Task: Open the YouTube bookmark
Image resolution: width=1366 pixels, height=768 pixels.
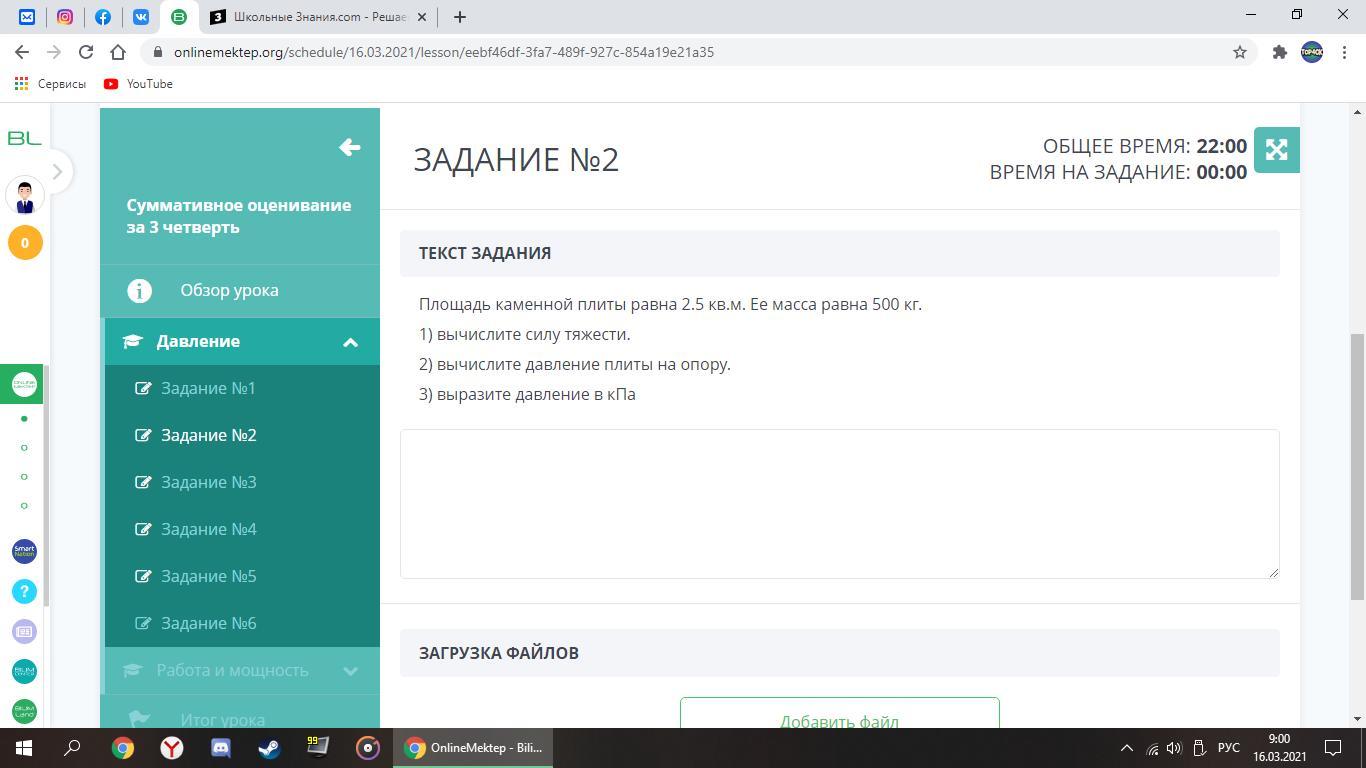Action: coord(138,84)
